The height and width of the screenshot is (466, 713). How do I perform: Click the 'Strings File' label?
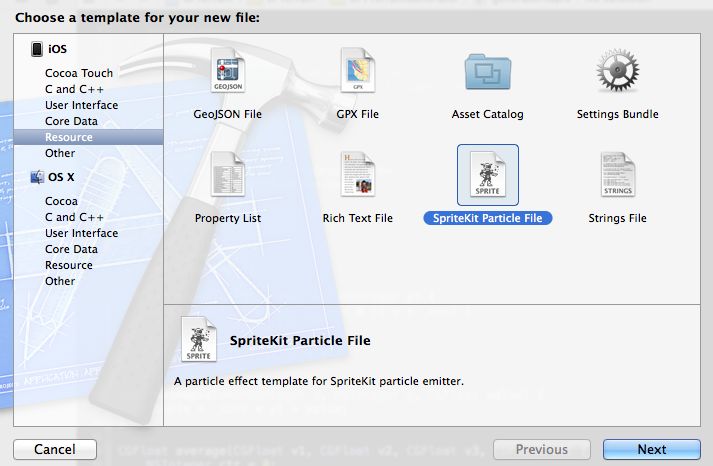click(618, 218)
